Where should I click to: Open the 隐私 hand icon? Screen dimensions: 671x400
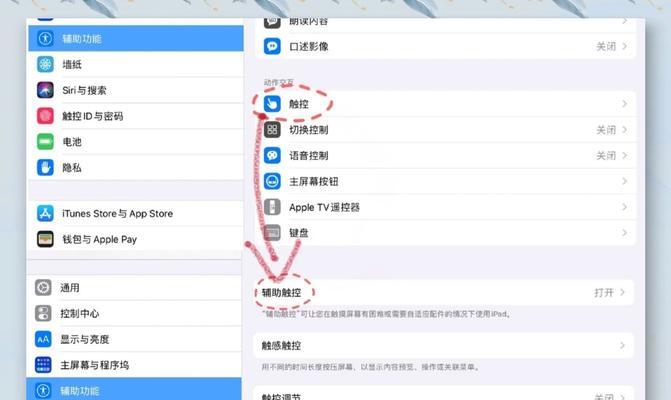(45, 167)
